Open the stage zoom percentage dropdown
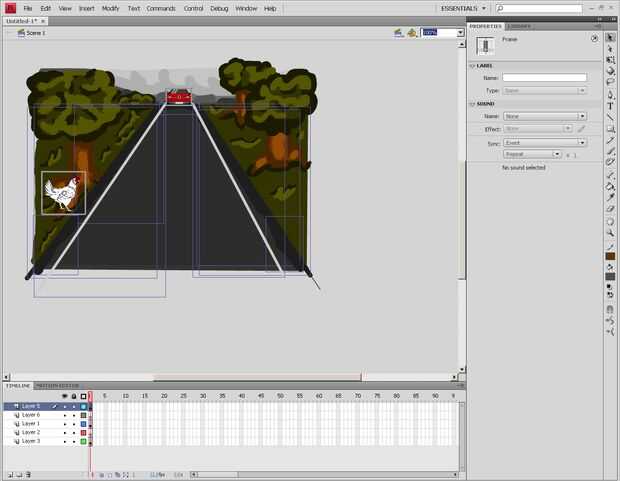The image size is (620, 481). pyautogui.click(x=460, y=33)
